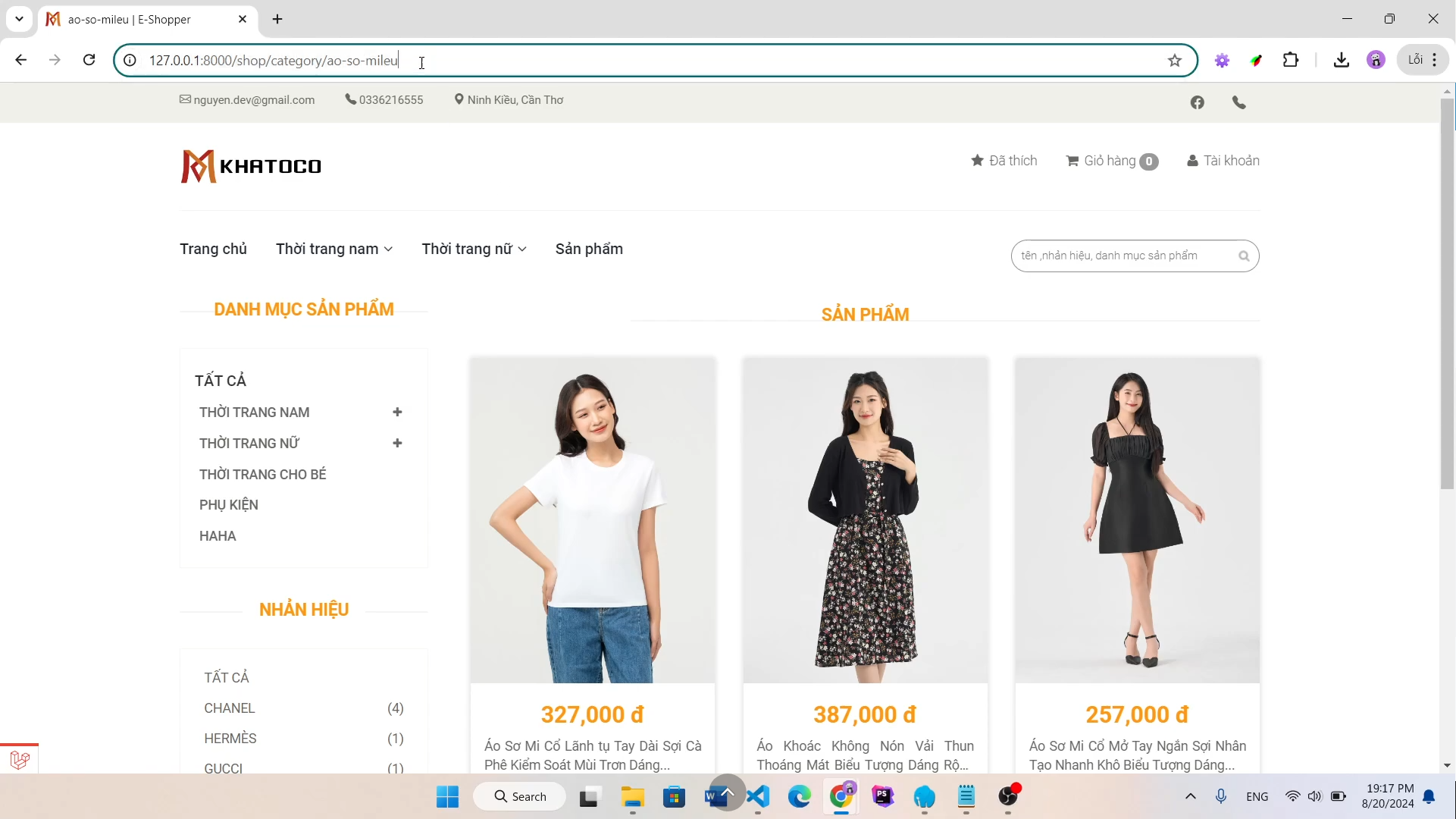Click the browser address bar URL
Viewport: 1456px width, 819px height.
tap(274, 61)
